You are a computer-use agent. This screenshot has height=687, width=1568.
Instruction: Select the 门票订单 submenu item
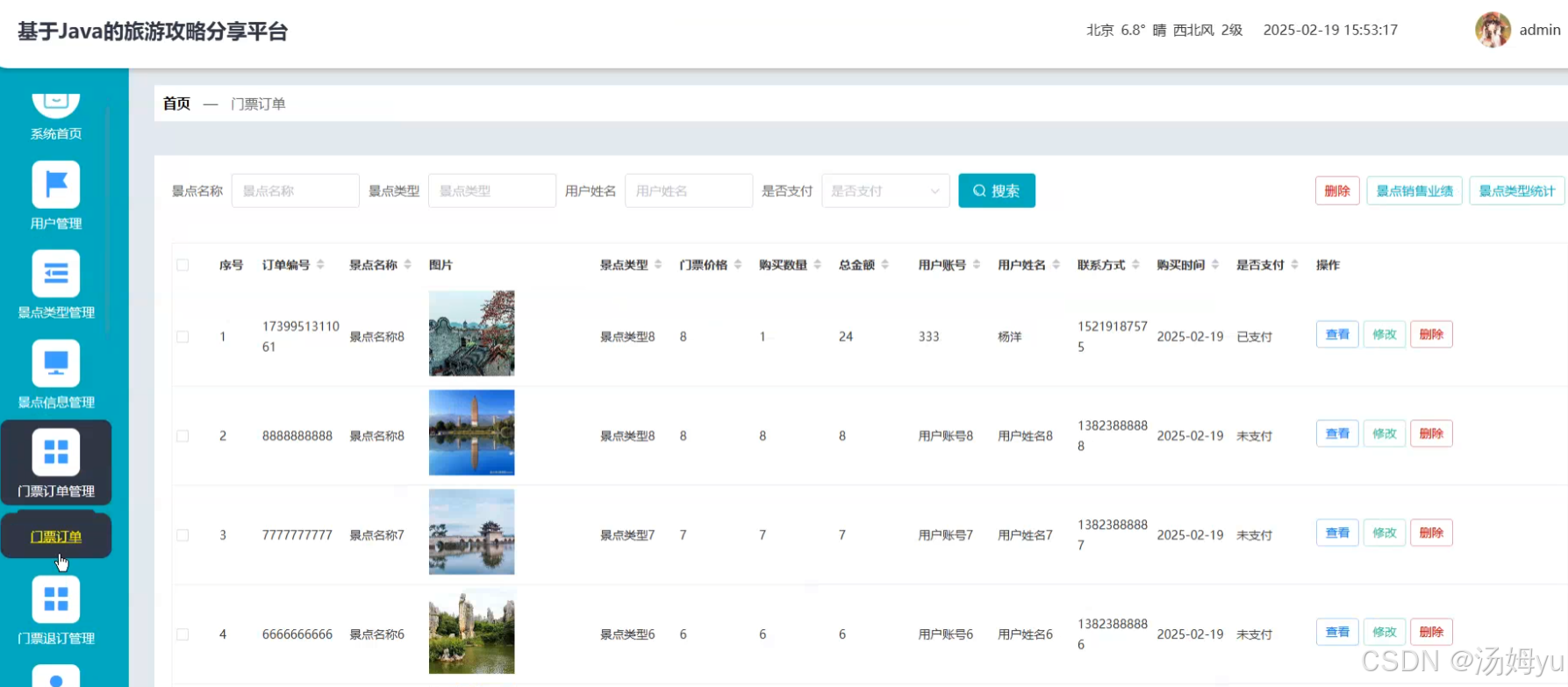tap(56, 536)
